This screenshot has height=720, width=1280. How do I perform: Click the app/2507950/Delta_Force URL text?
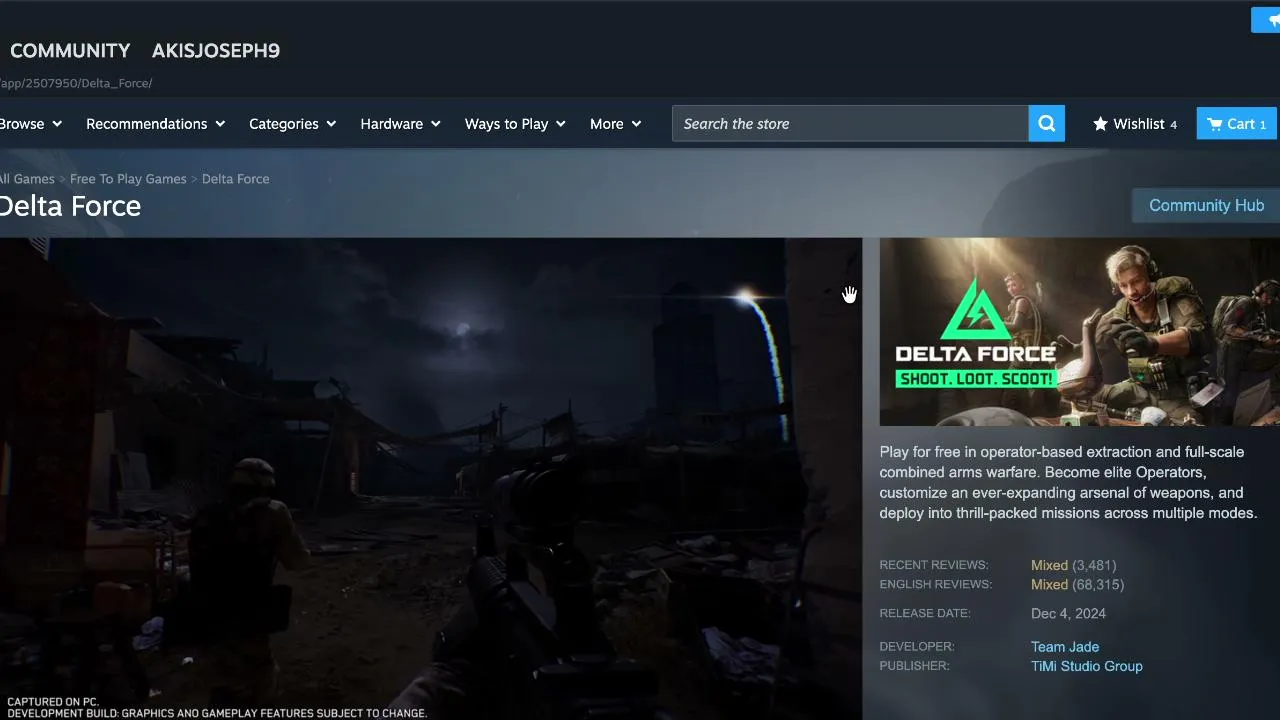(x=76, y=83)
